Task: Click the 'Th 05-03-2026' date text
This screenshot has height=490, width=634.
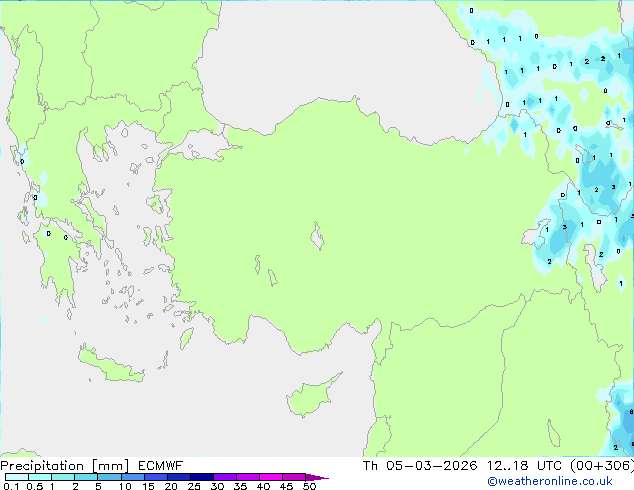Action: (x=420, y=466)
